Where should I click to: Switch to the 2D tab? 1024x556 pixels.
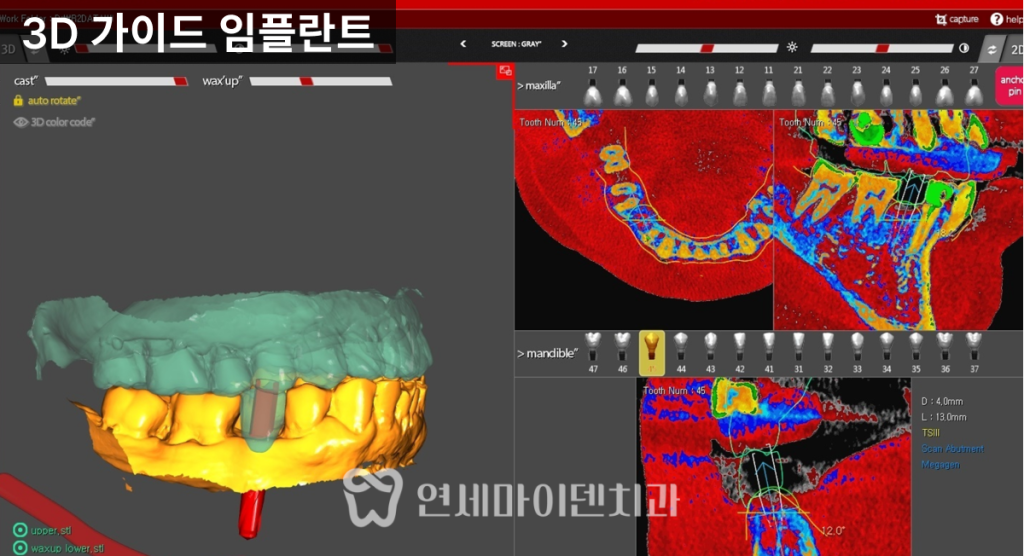coord(1014,48)
